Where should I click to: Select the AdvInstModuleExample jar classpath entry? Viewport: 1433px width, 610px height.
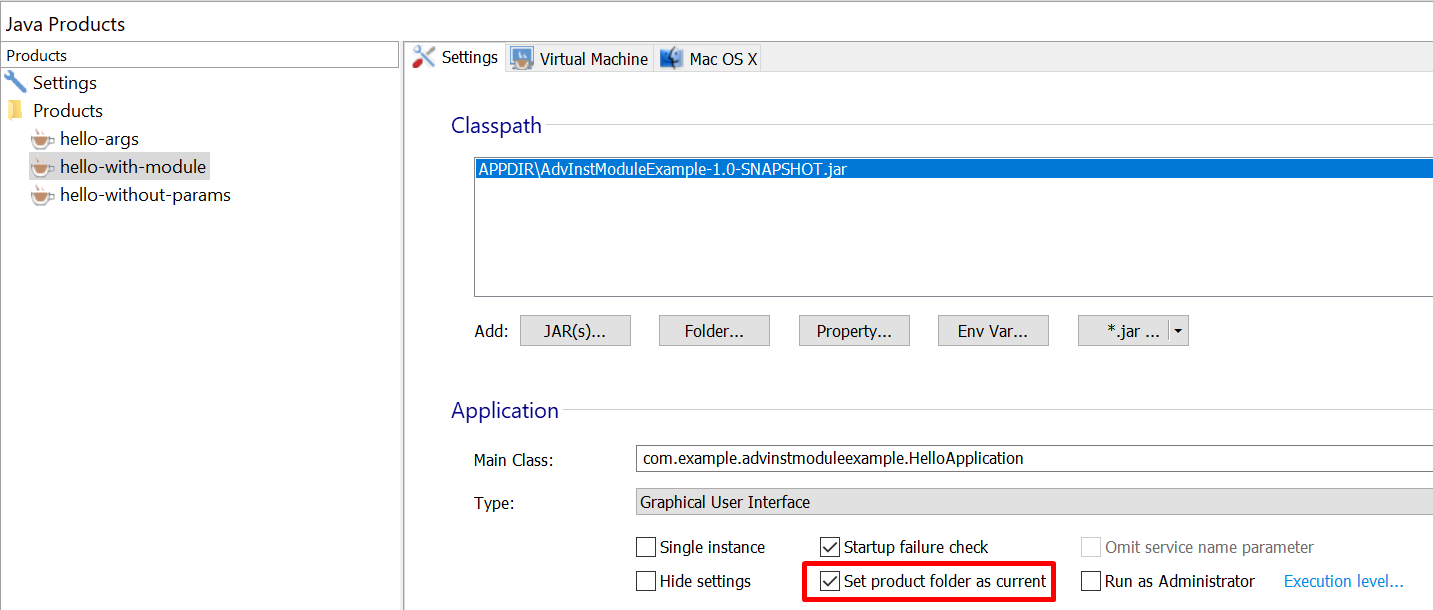click(662, 169)
